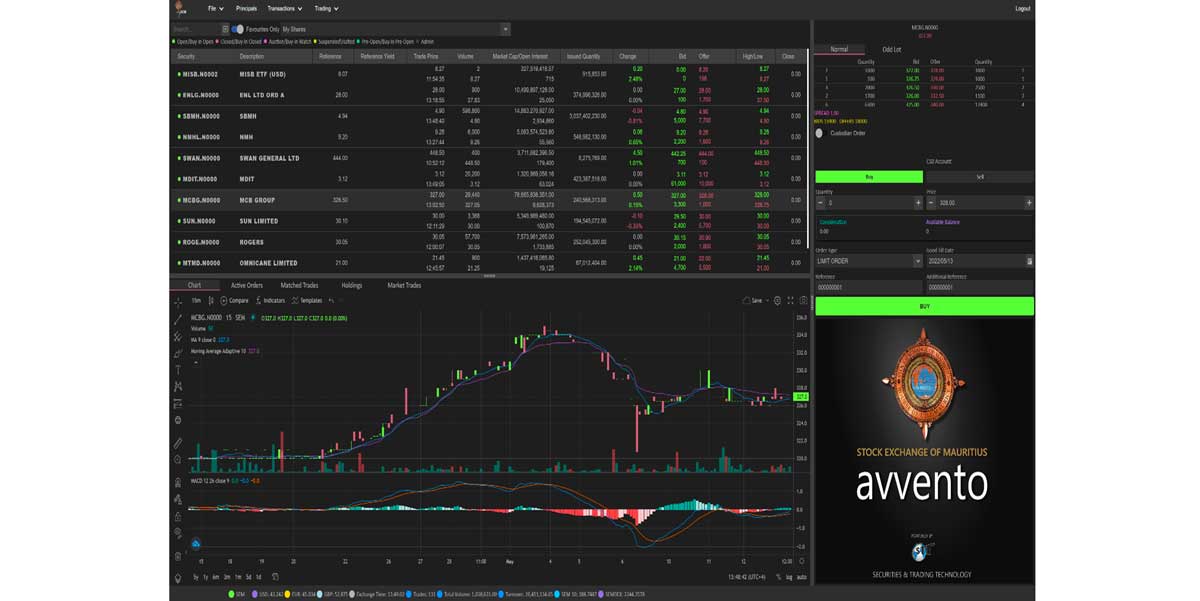Select the ruler measure tool
Image resolution: width=1200 pixels, height=601 pixels.
point(178,443)
